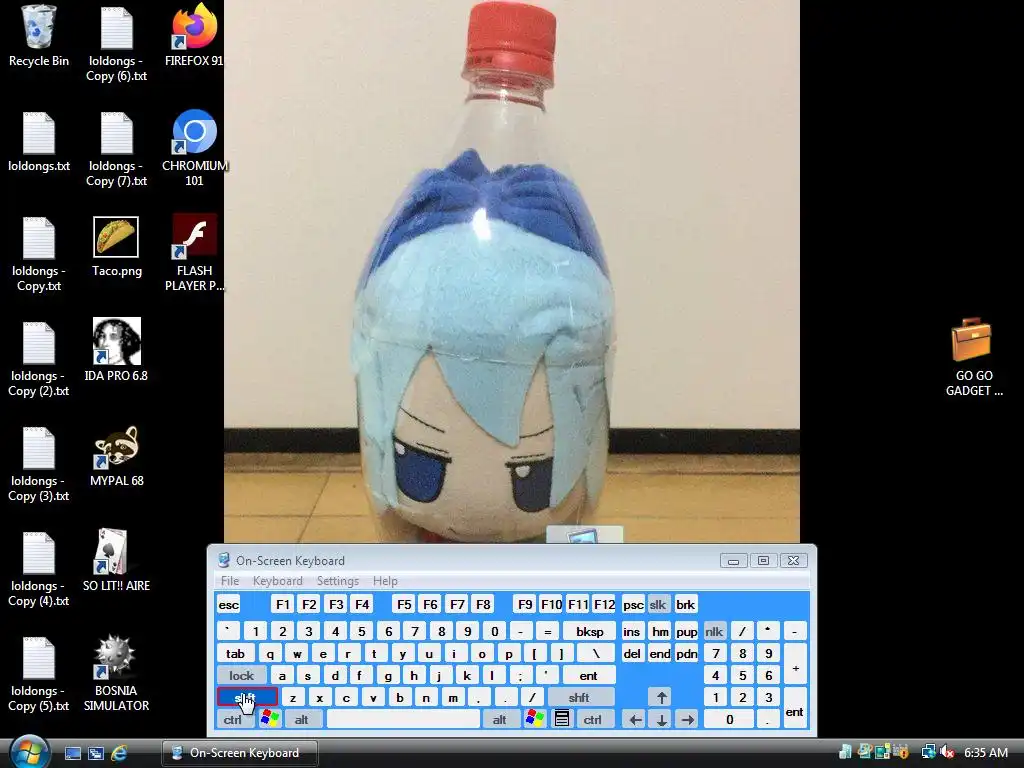Screen dimensions: 1024x768
Task: Click the network tray icon
Action: tap(928, 752)
